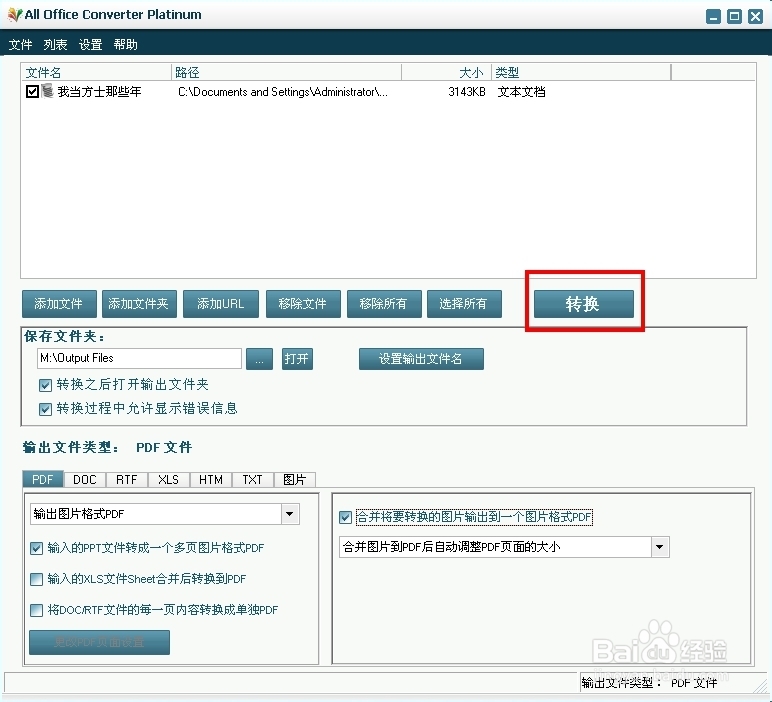The height and width of the screenshot is (702, 772).
Task: Open the 设置 menu
Action: 91,45
